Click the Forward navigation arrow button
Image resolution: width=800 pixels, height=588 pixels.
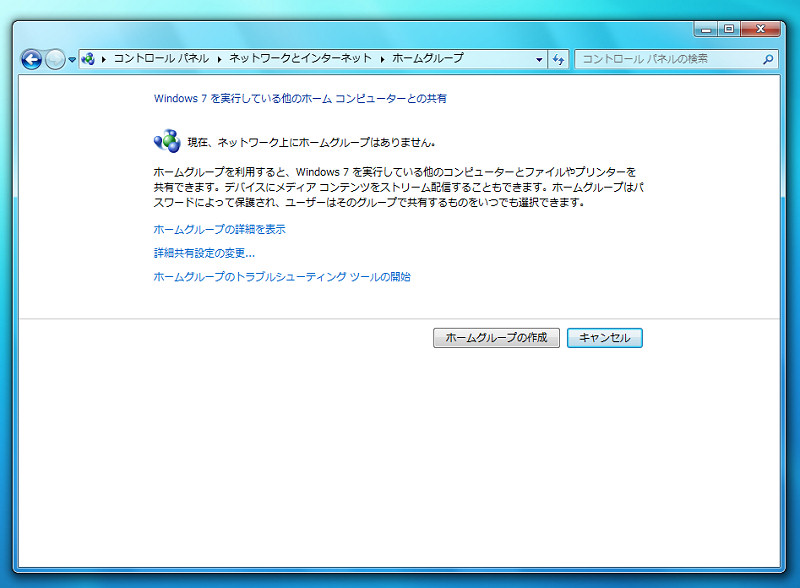click(55, 60)
